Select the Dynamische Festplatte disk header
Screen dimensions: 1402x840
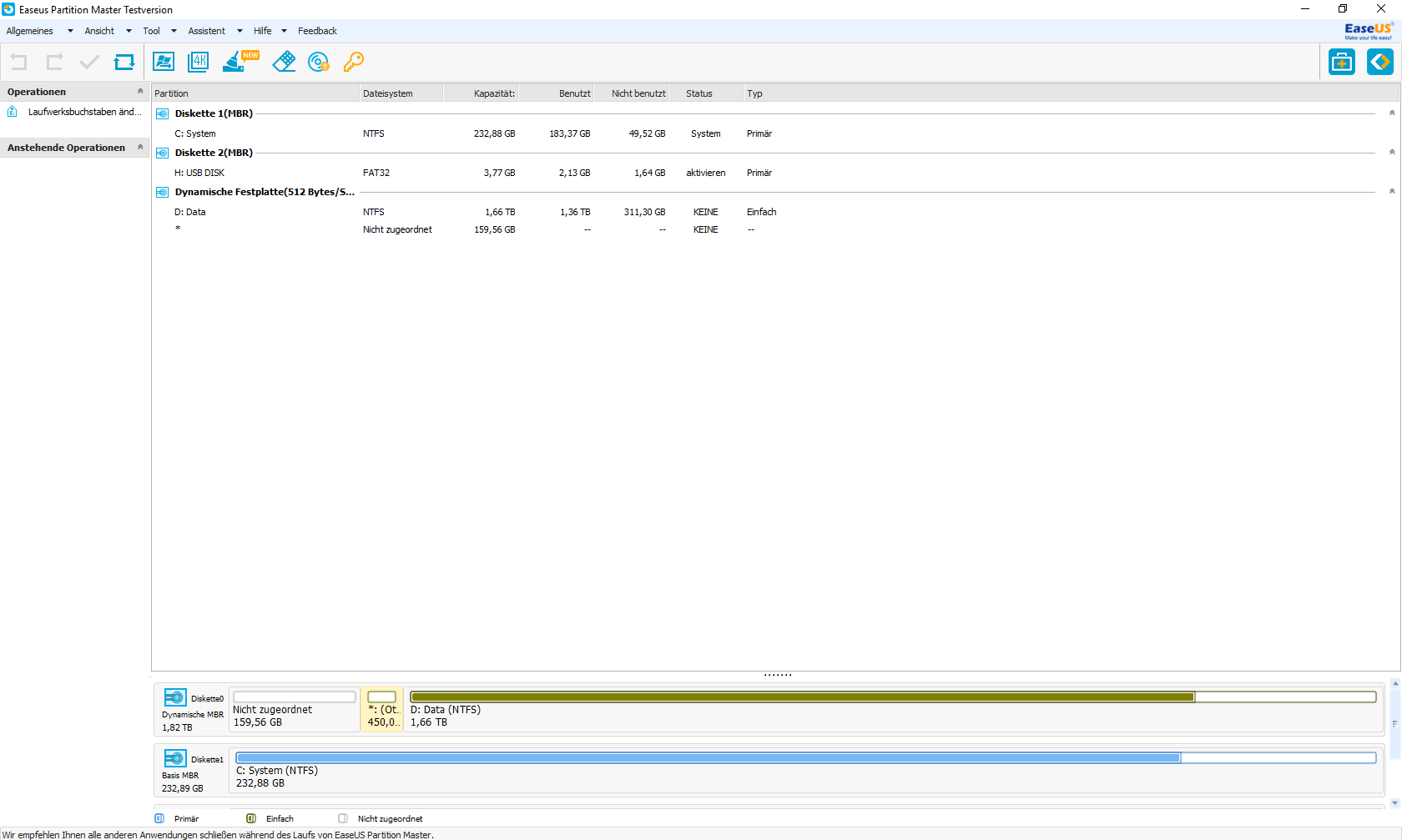(265, 192)
